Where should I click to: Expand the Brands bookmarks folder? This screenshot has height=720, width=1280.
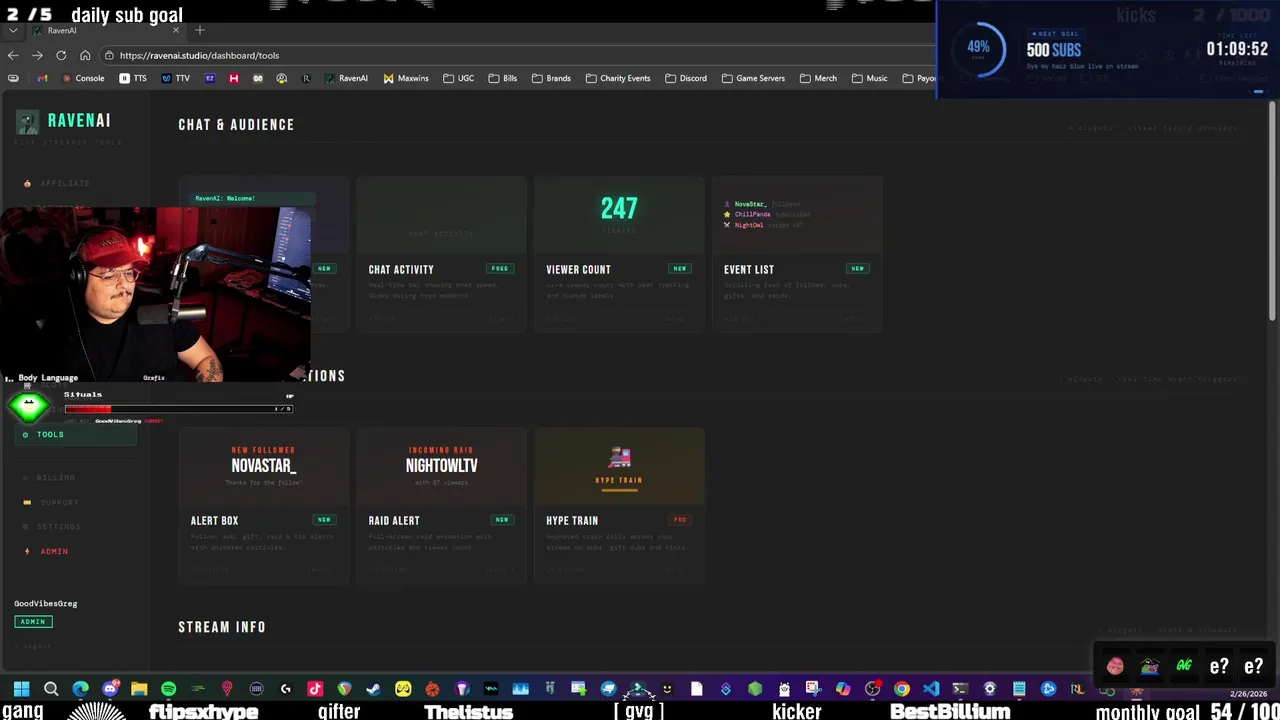click(x=551, y=78)
